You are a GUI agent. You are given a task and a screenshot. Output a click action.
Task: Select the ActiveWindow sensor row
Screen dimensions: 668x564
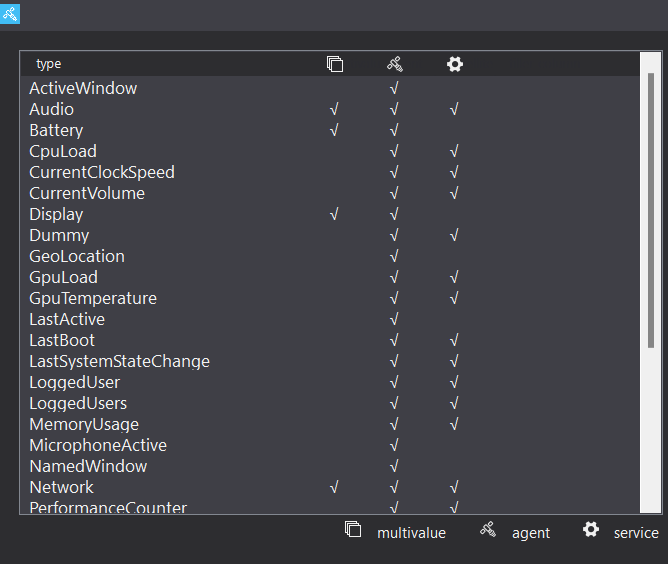[x=330, y=88]
